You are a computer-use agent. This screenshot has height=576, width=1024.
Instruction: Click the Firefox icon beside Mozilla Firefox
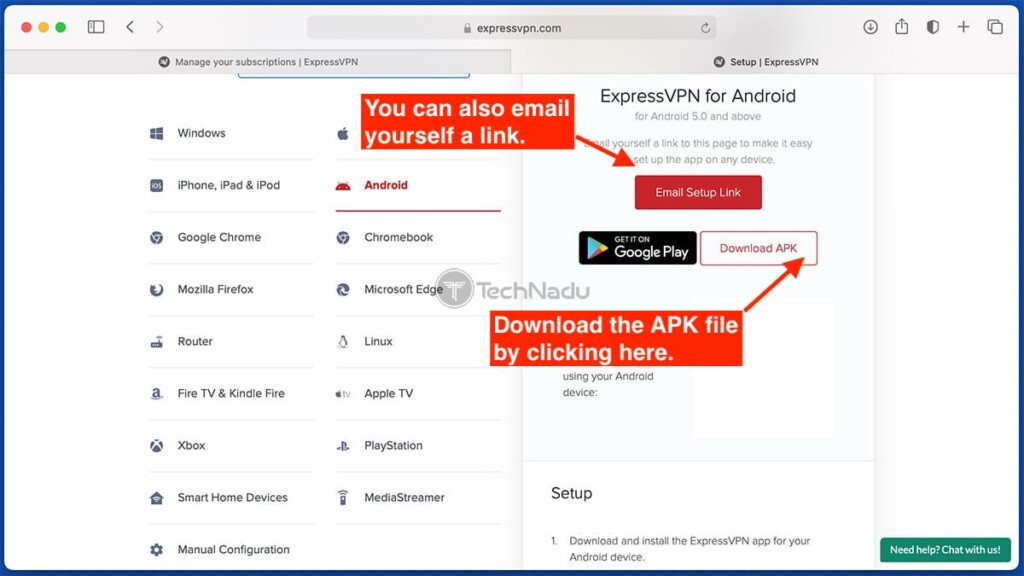tap(157, 289)
